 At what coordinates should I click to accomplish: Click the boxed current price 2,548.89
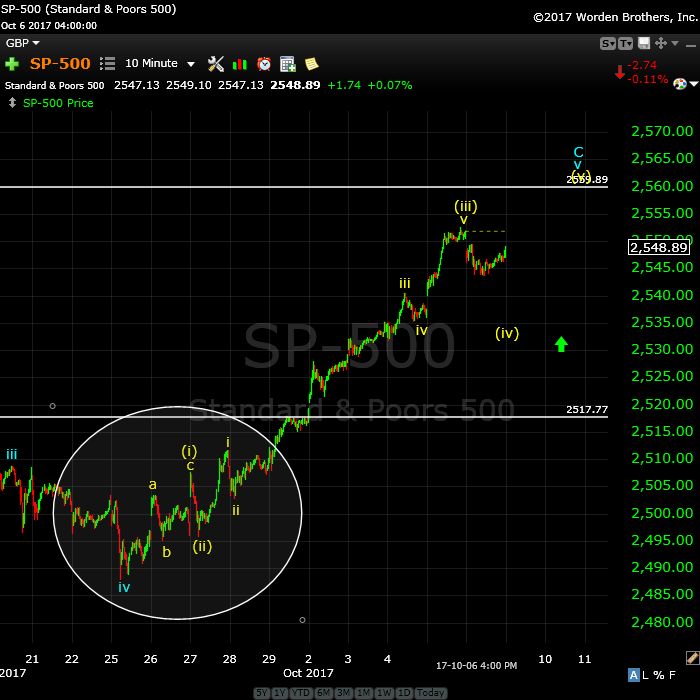point(658,247)
